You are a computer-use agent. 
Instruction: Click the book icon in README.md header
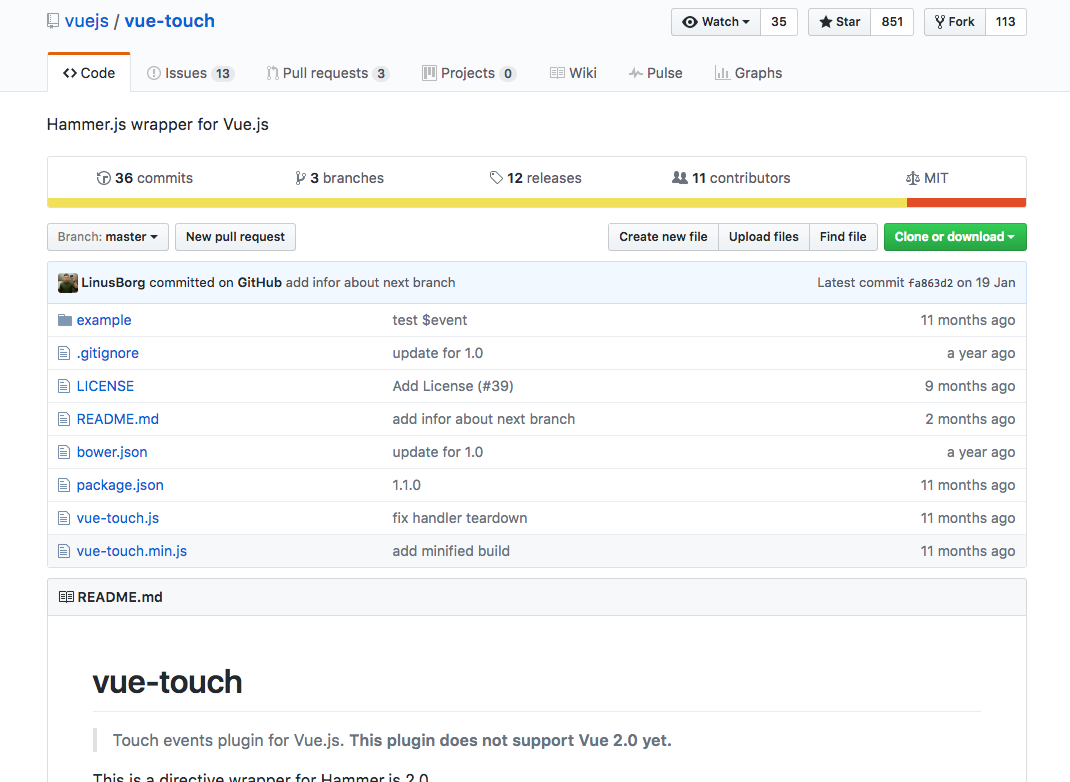point(66,597)
